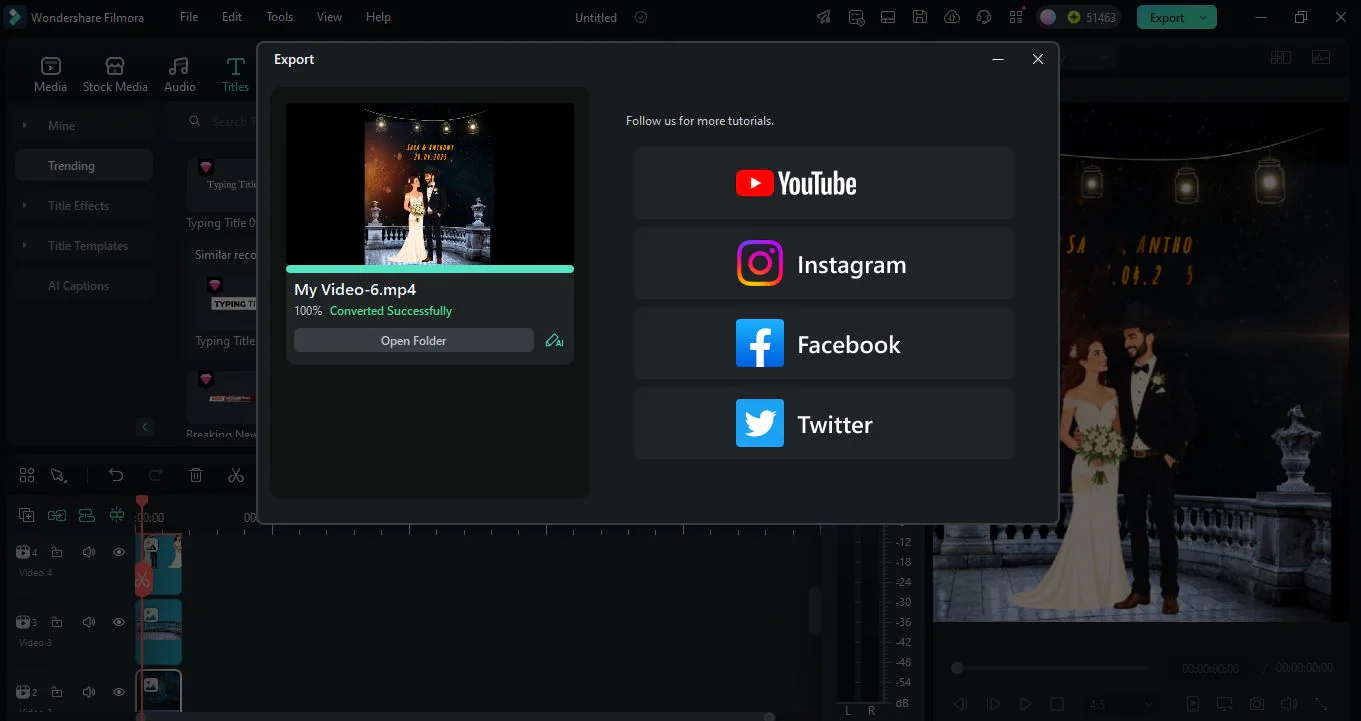Click the redo arrow in timeline toolbar

tap(156, 475)
